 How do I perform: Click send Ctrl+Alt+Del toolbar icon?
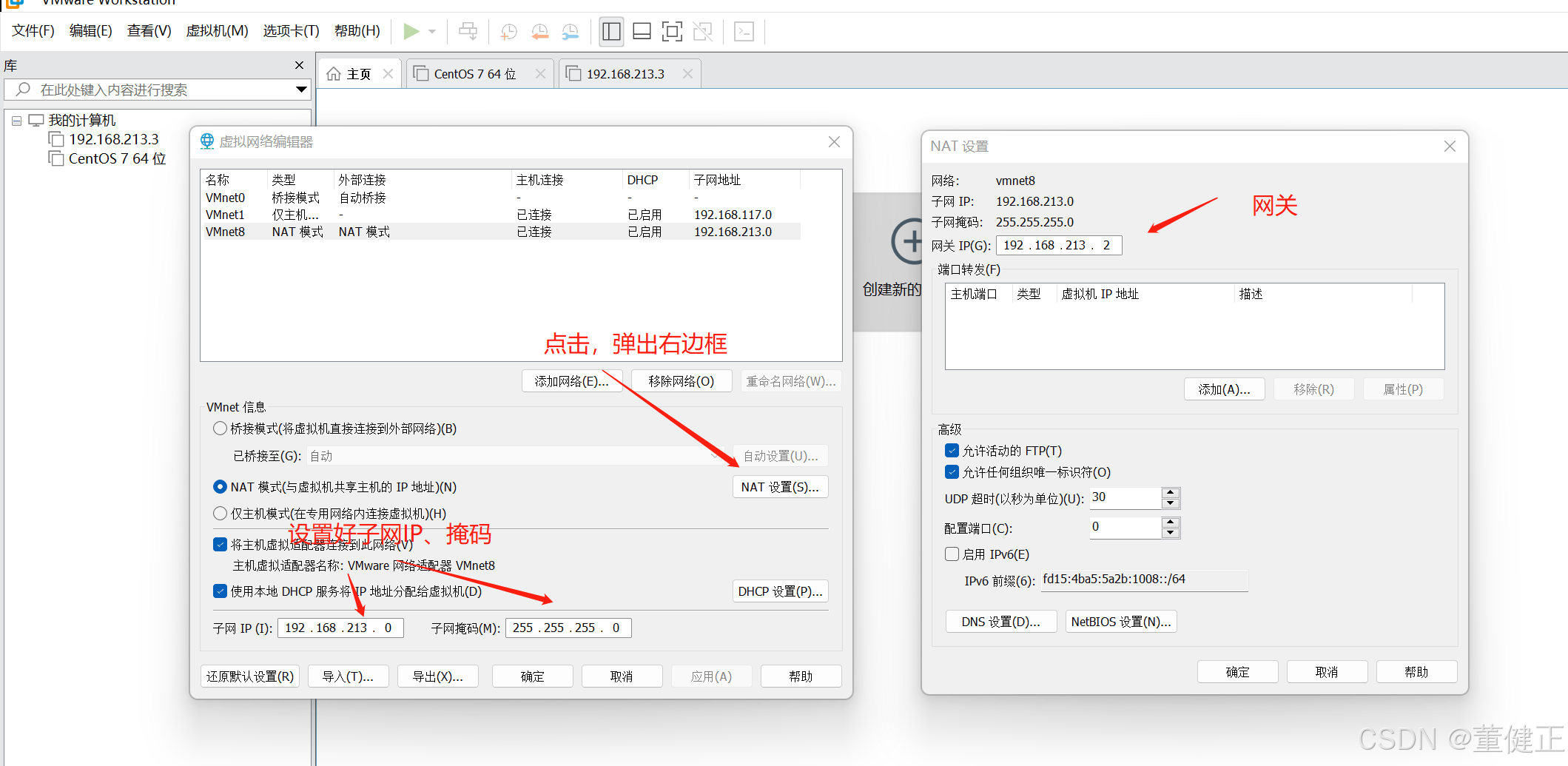[x=468, y=31]
